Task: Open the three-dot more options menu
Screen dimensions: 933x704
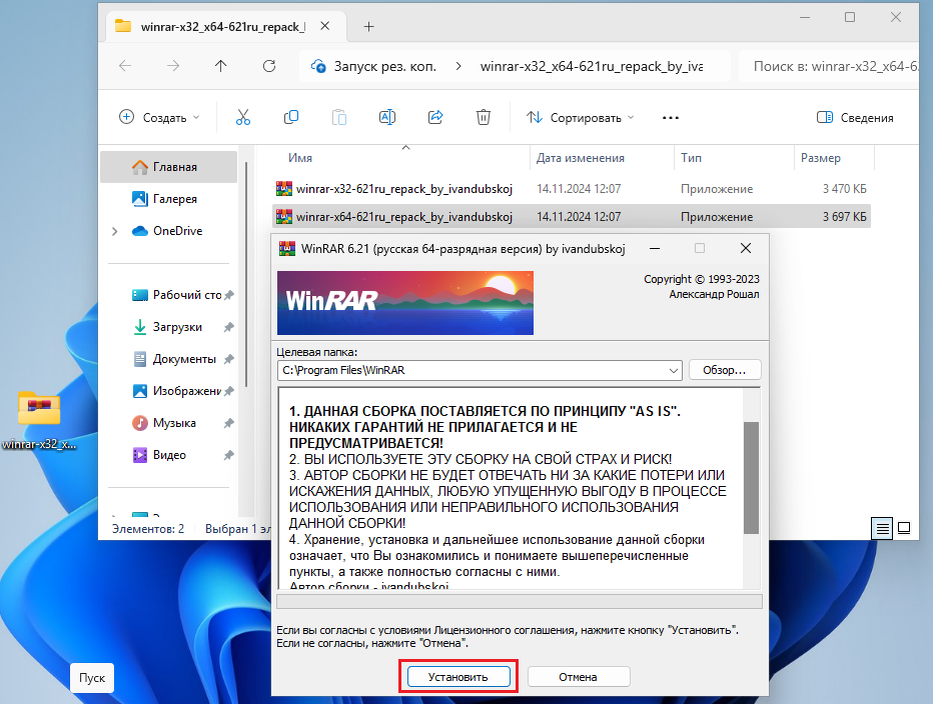Action: tap(671, 117)
